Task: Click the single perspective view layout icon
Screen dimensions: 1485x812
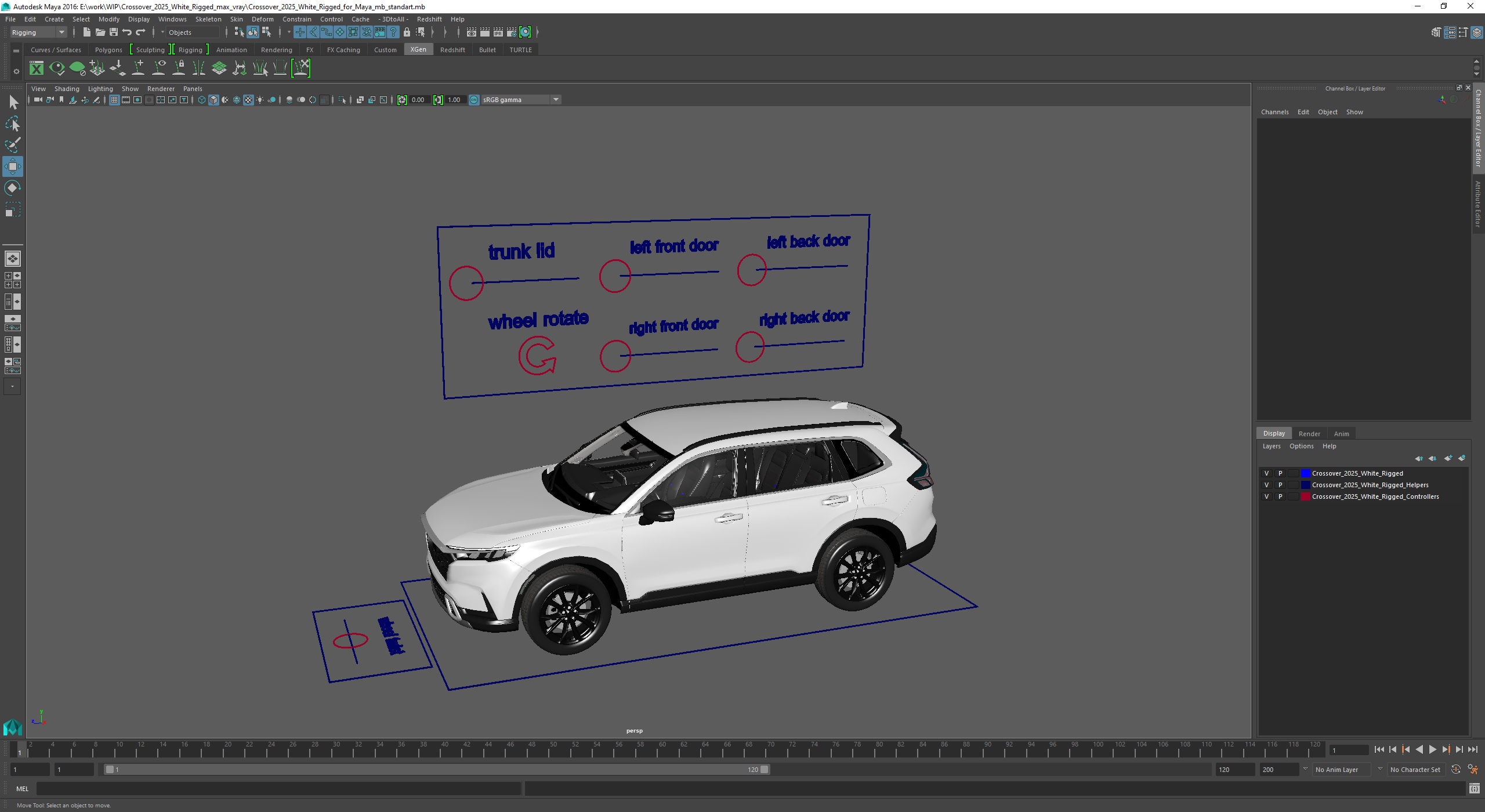Action: pos(13,259)
